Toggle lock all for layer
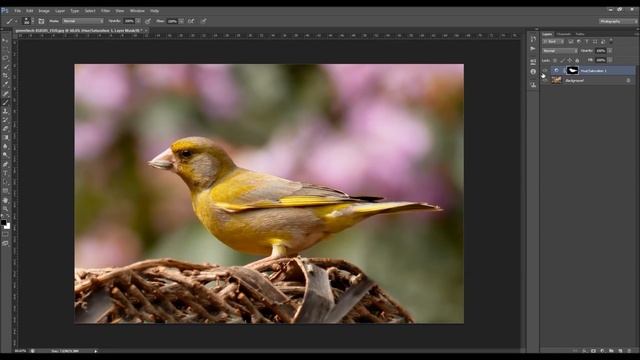The image size is (640, 360). coord(577,60)
